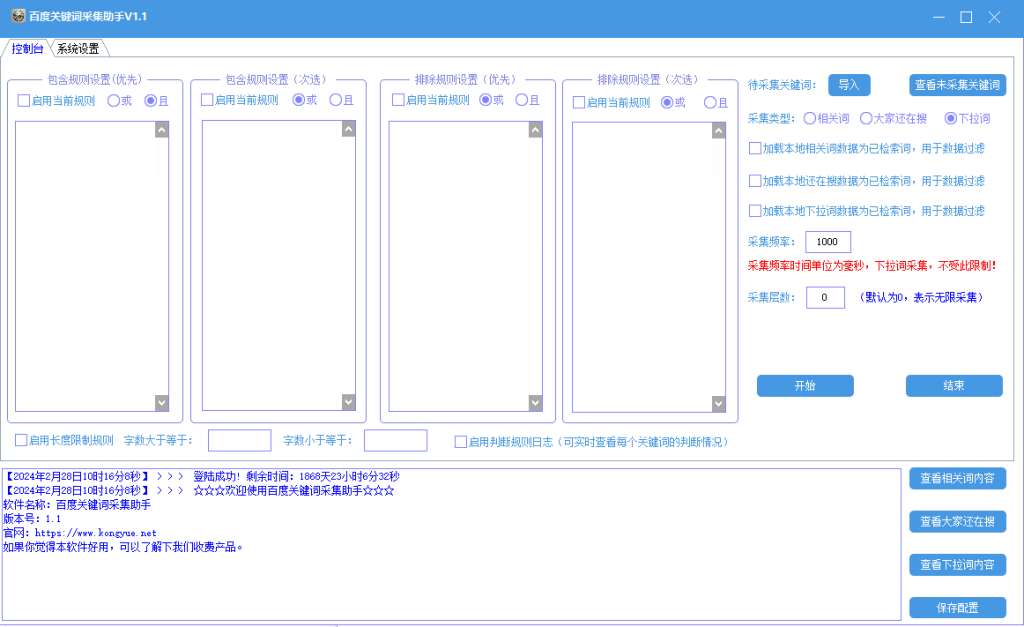Click up arrow in secondary include-rules list

(349, 129)
